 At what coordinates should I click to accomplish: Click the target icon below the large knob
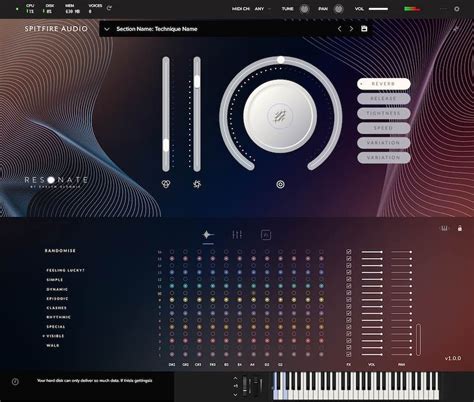click(280, 184)
